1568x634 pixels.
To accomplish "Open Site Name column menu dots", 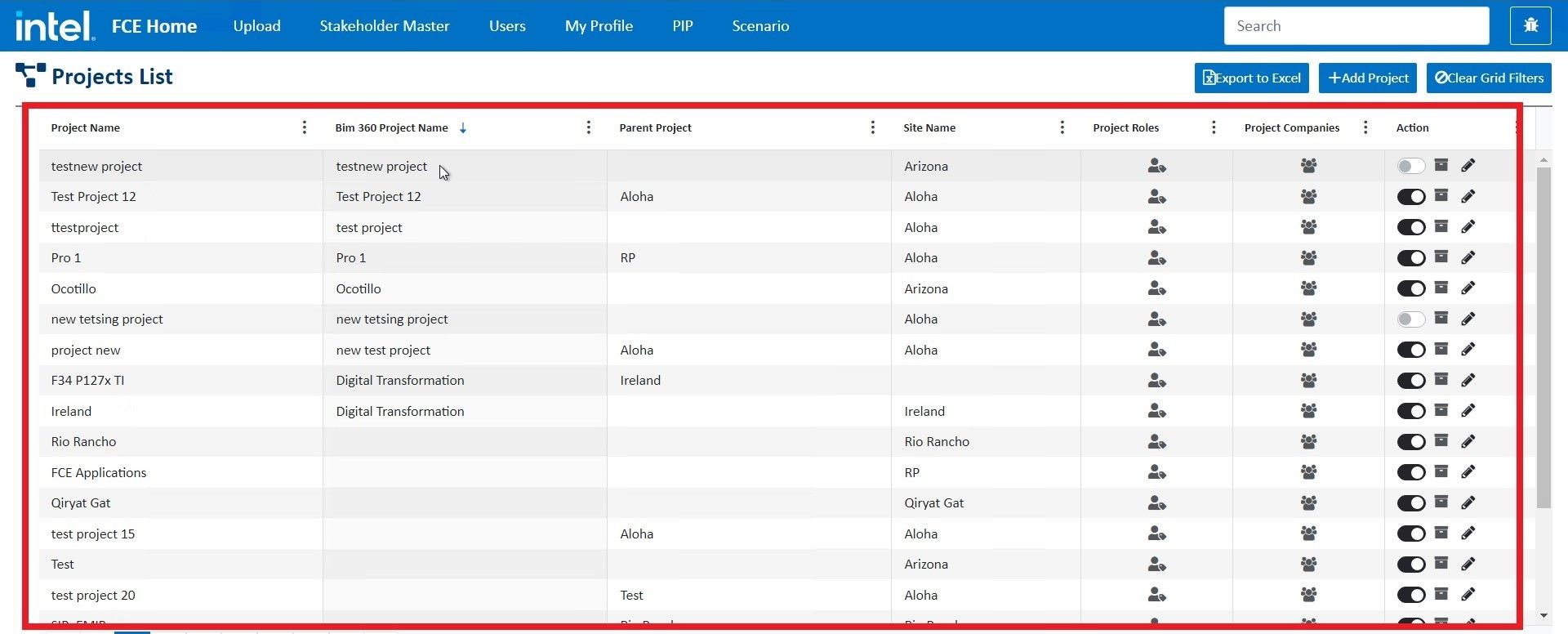I will pyautogui.click(x=1062, y=127).
